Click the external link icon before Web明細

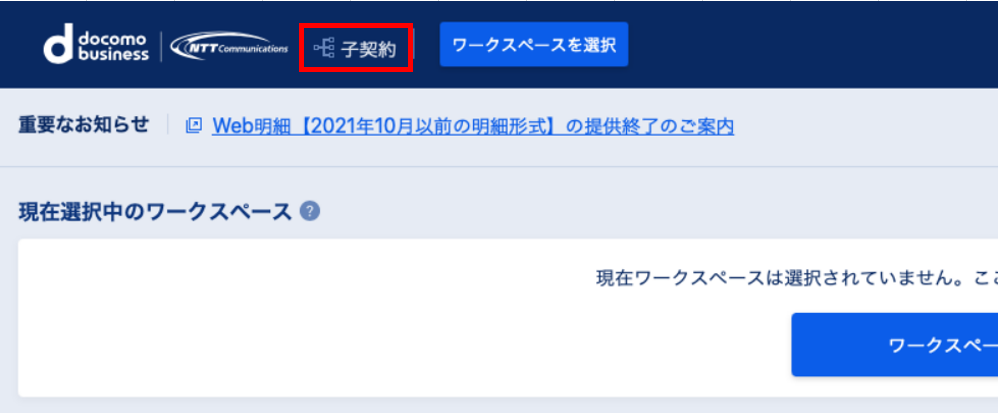pyautogui.click(x=193, y=125)
